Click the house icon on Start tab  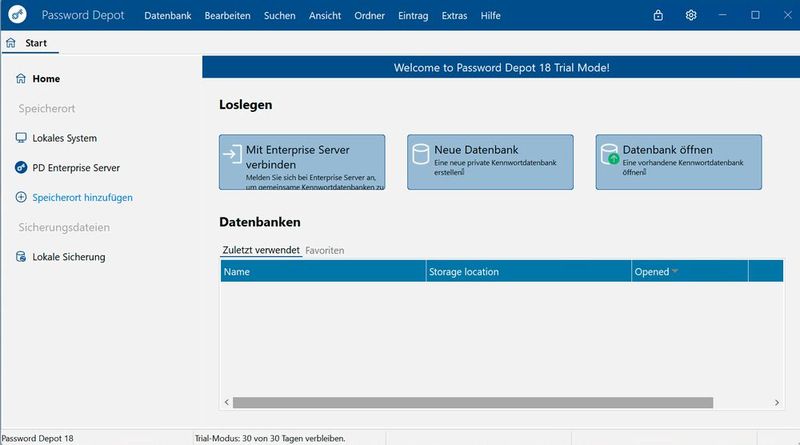tap(11, 43)
